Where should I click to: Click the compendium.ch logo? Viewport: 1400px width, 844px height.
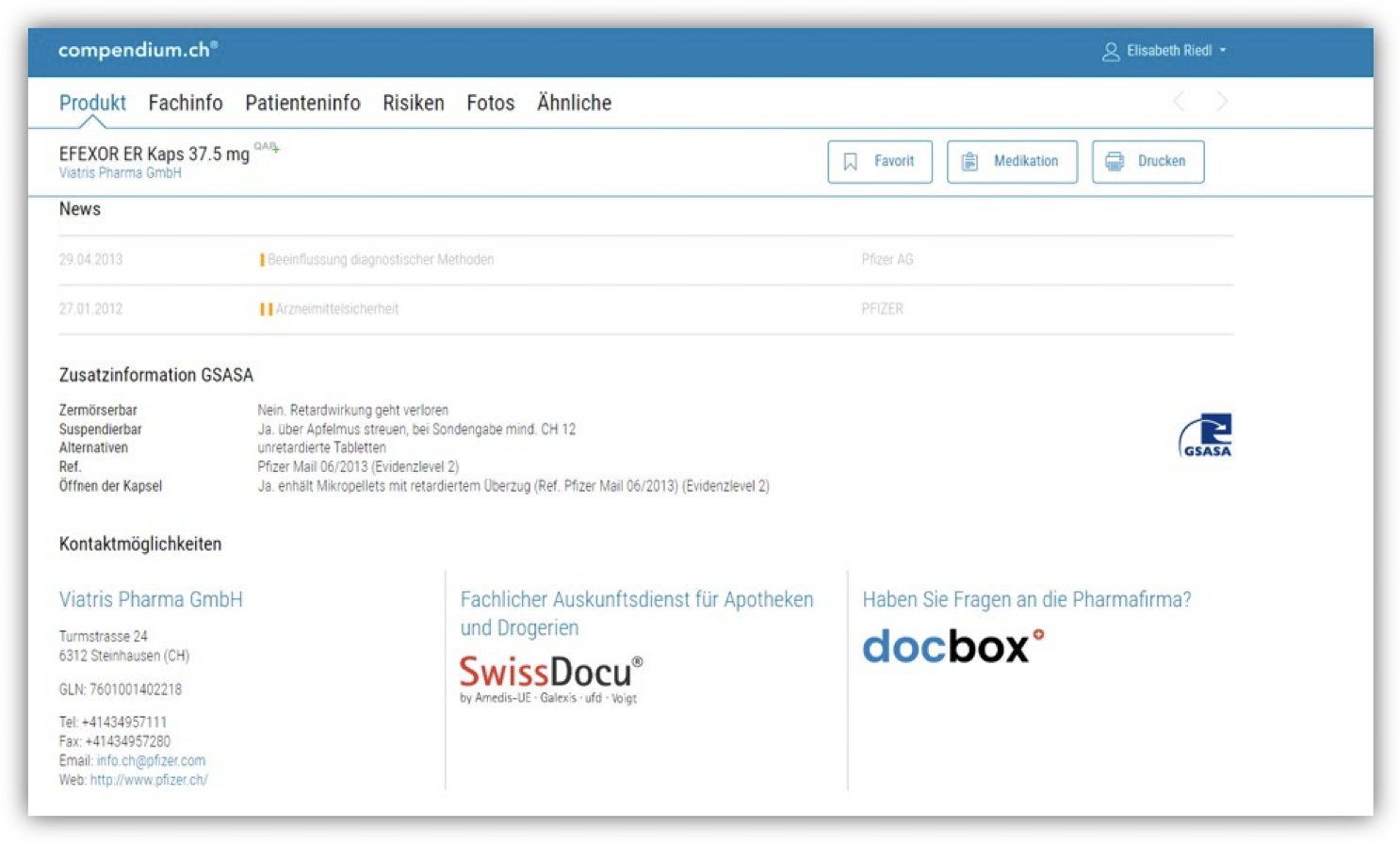138,50
